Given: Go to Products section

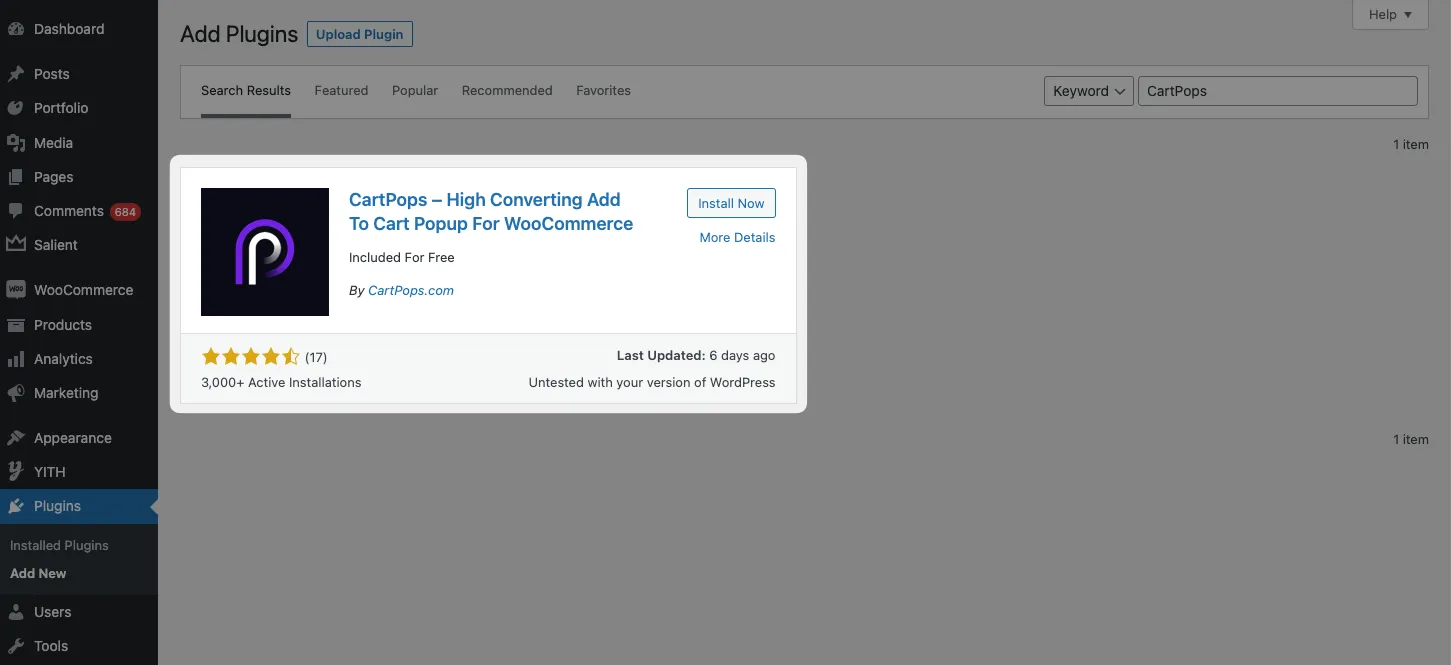Looking at the screenshot, I should pos(79,325).
